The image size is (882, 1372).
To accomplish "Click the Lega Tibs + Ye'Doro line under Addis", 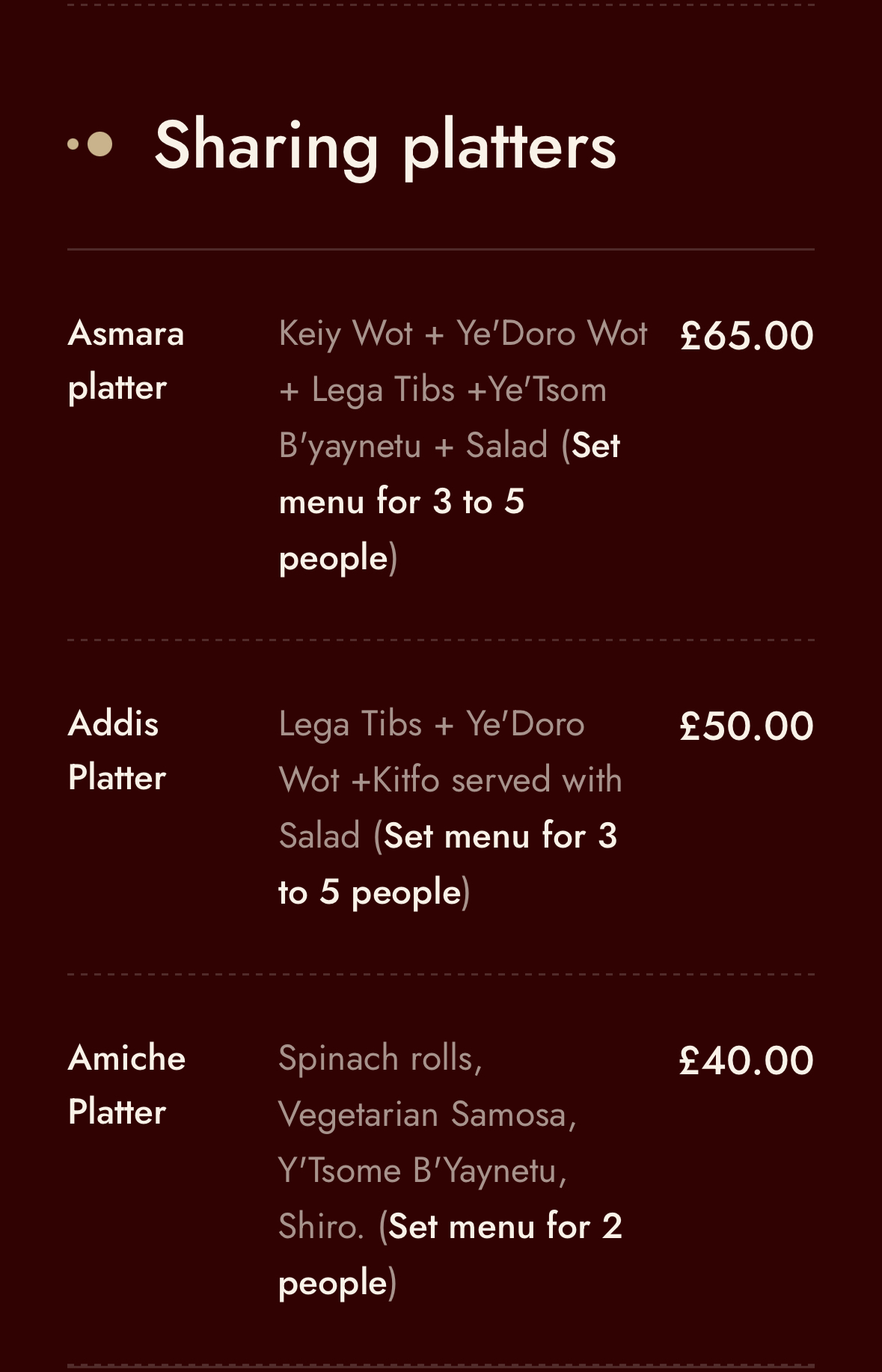I will point(432,724).
